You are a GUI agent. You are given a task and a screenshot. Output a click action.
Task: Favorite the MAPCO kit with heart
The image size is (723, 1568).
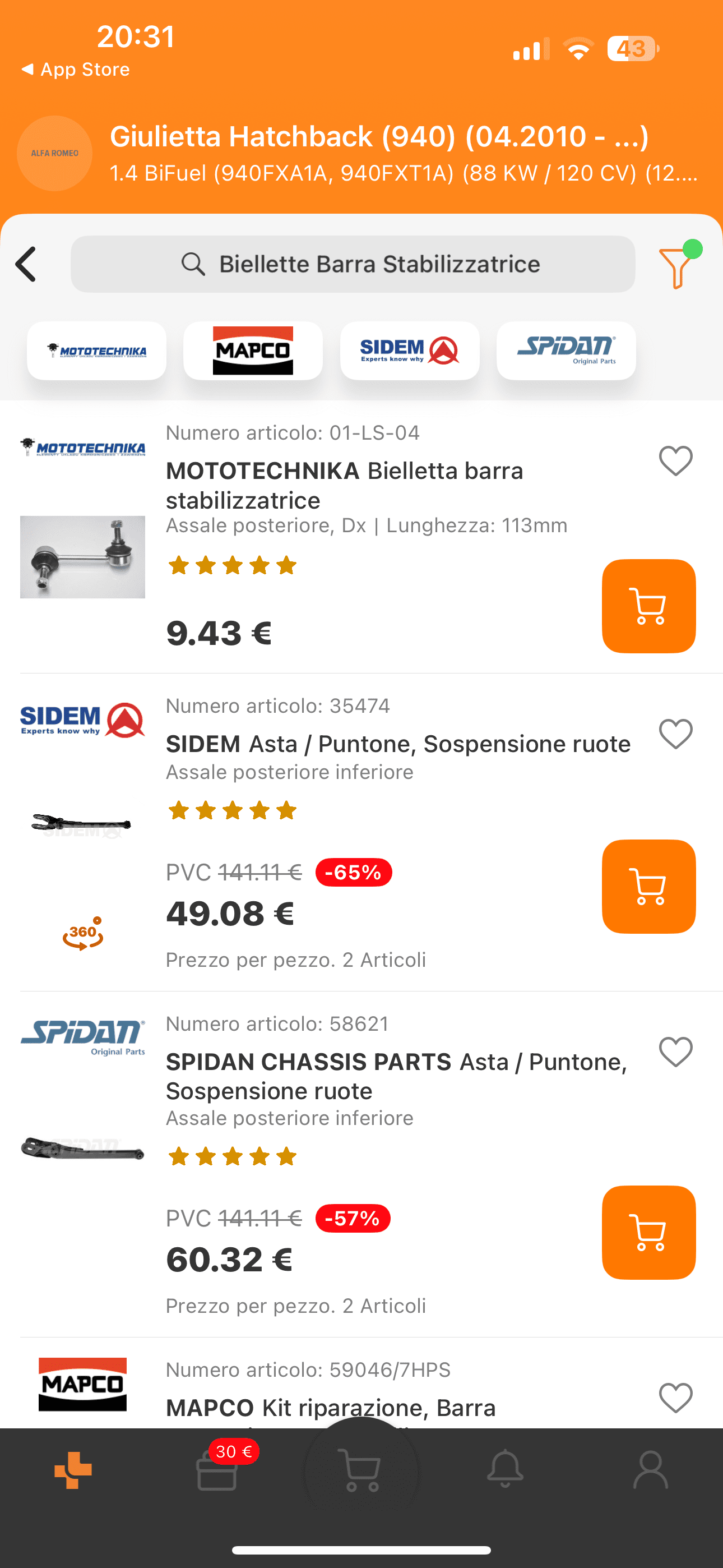(x=675, y=1398)
